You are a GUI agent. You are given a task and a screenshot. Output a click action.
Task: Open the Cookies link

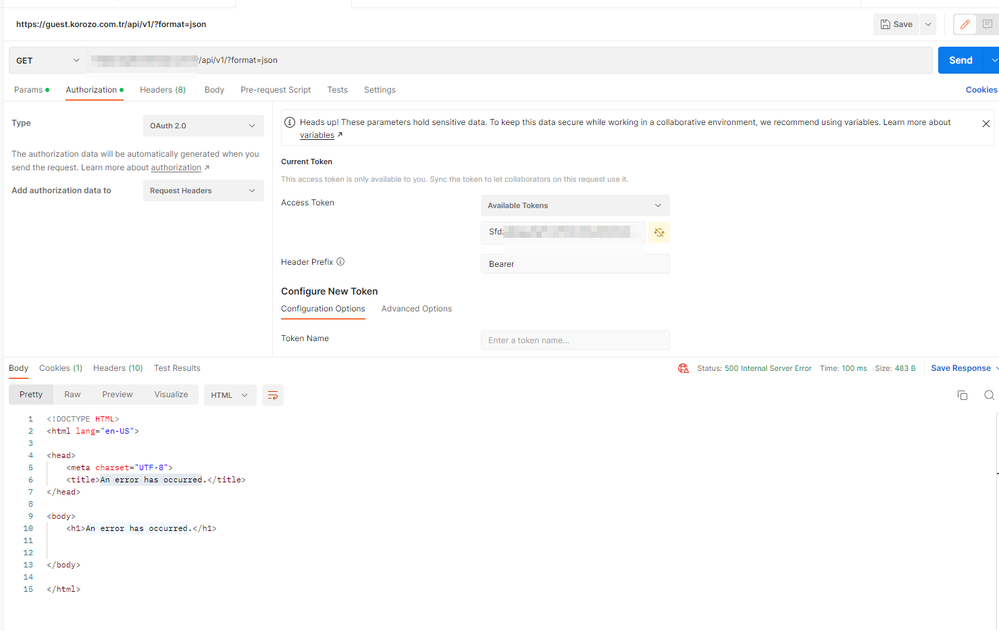click(981, 90)
